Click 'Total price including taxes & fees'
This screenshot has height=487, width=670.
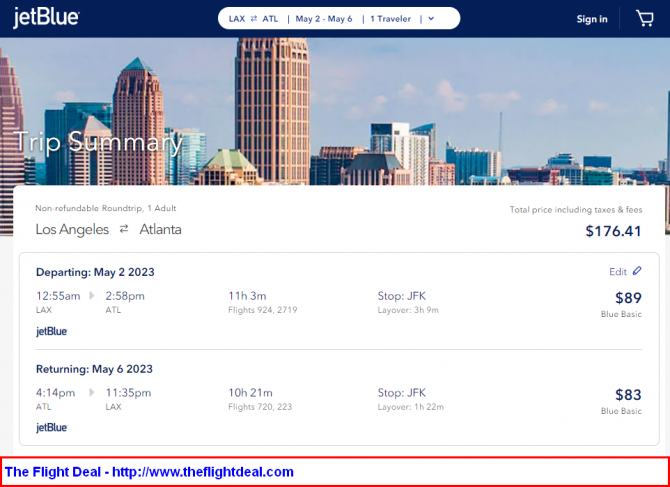576,210
